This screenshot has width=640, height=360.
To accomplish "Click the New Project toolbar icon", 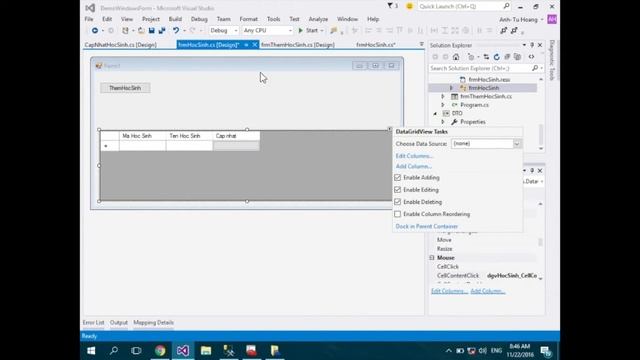I will [125, 31].
